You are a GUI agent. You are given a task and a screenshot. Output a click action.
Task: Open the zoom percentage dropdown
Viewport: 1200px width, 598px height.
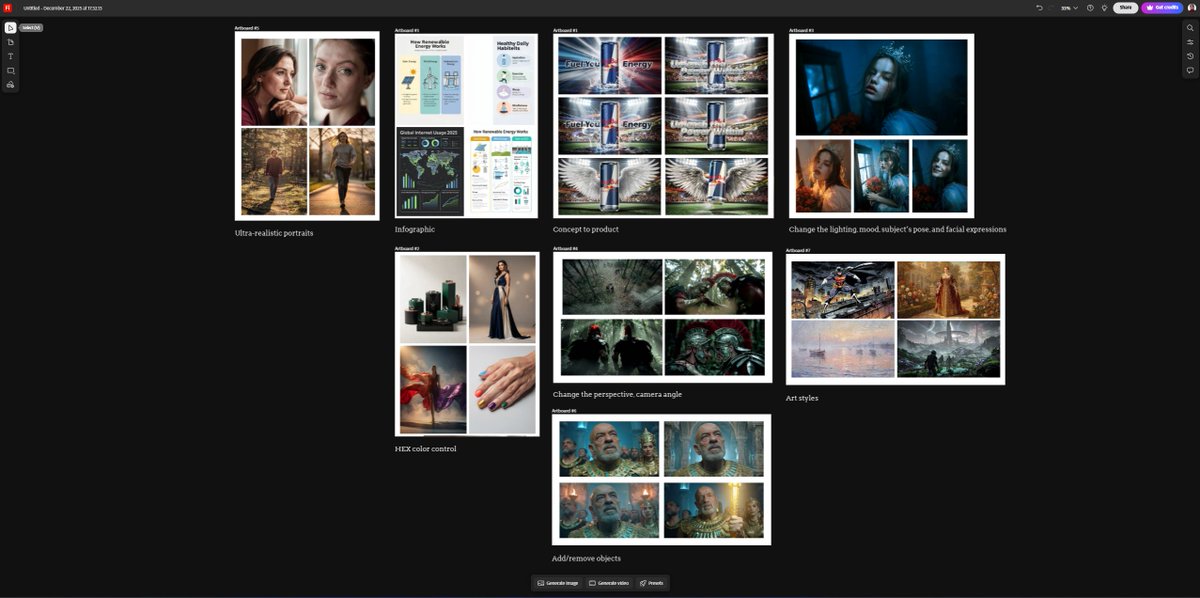click(x=1068, y=7)
